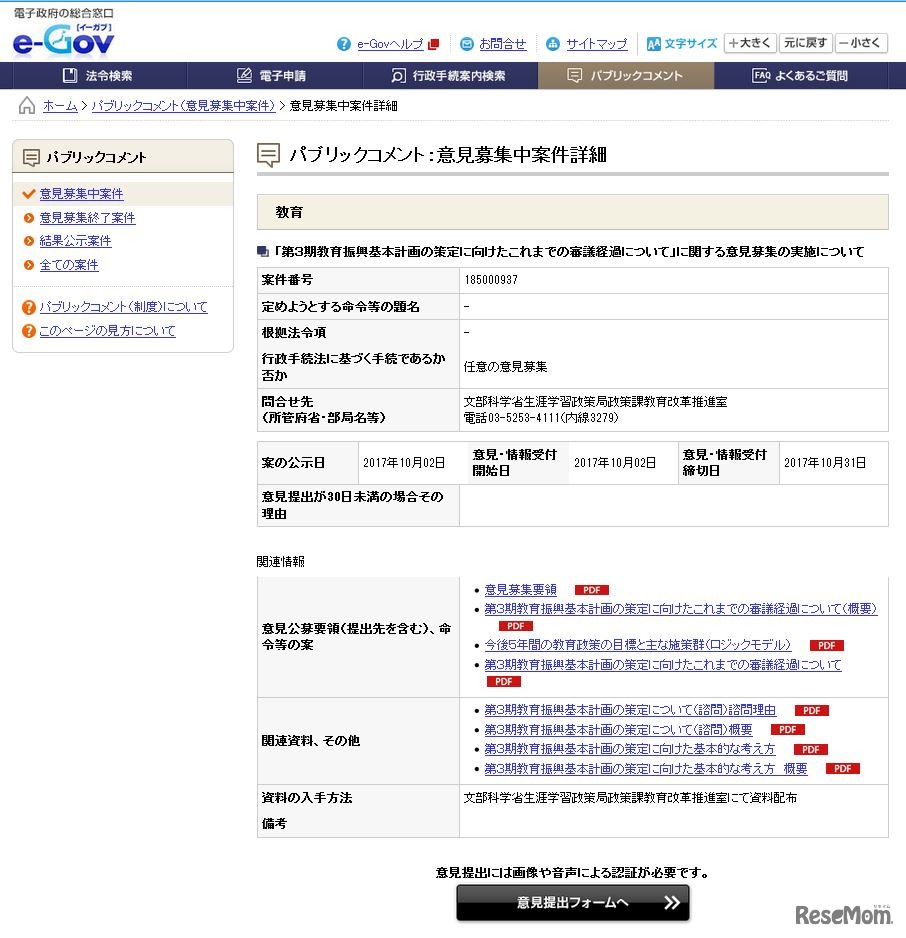906x938 pixels.
Task: Click the red PDF badge next to 意見募集要領
Action: [x=590, y=589]
